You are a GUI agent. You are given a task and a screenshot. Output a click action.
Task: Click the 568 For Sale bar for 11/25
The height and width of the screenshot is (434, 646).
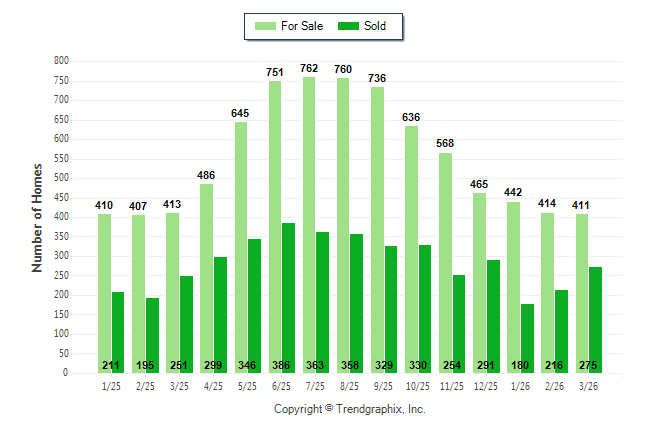[x=445, y=263]
